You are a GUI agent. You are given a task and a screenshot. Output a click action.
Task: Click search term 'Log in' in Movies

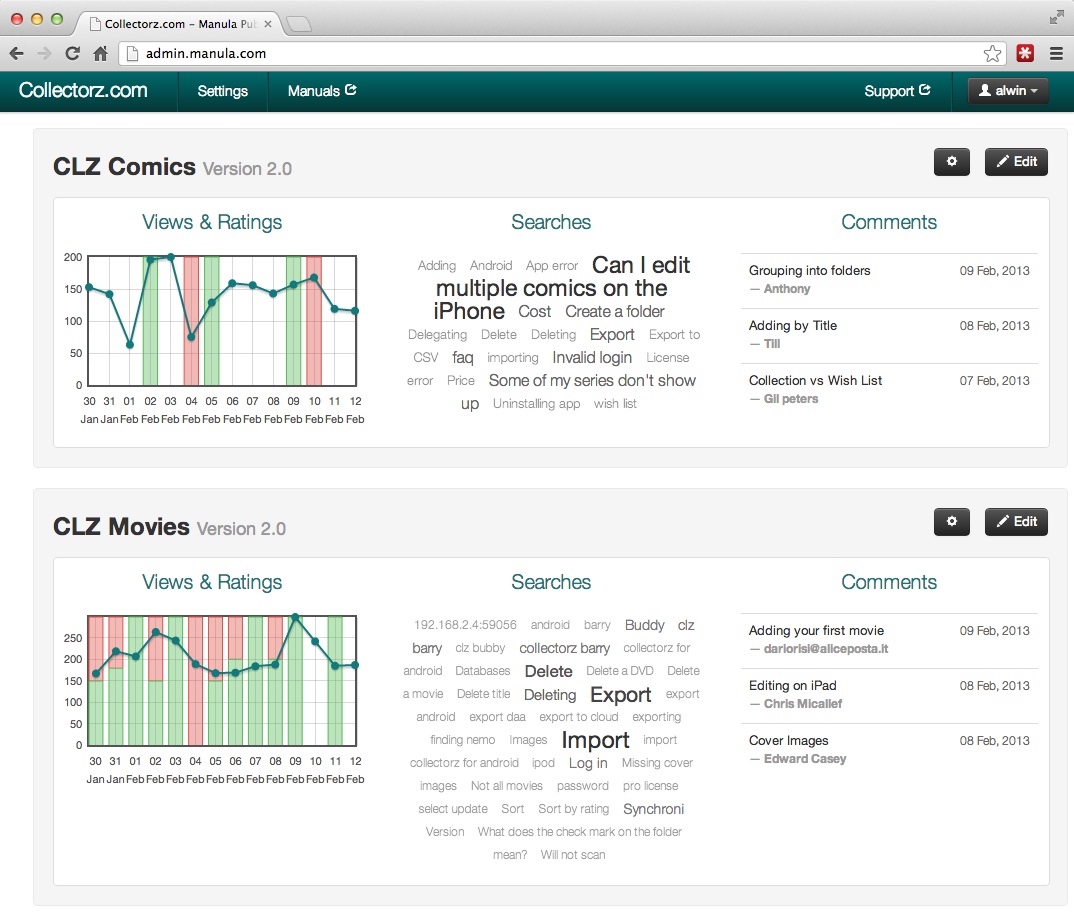click(588, 763)
